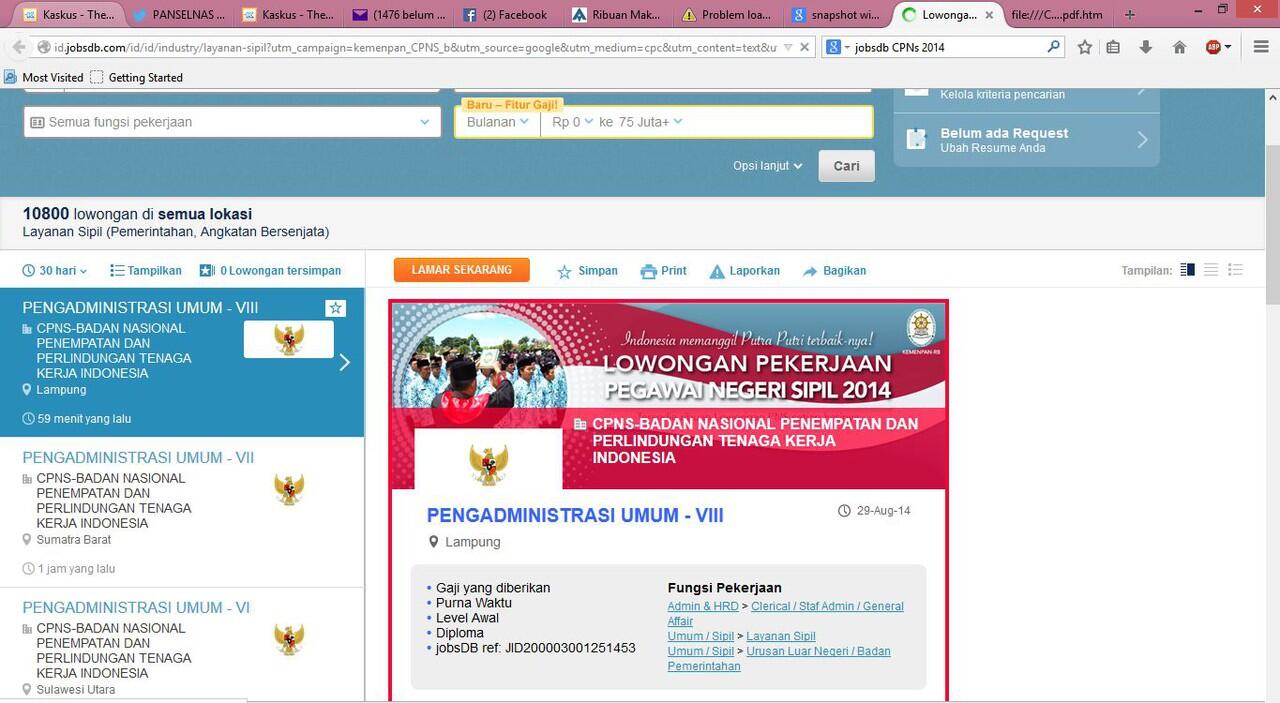This screenshot has width=1280, height=703.
Task: Open the Most Visited bookmarks folder
Action: tap(44, 77)
